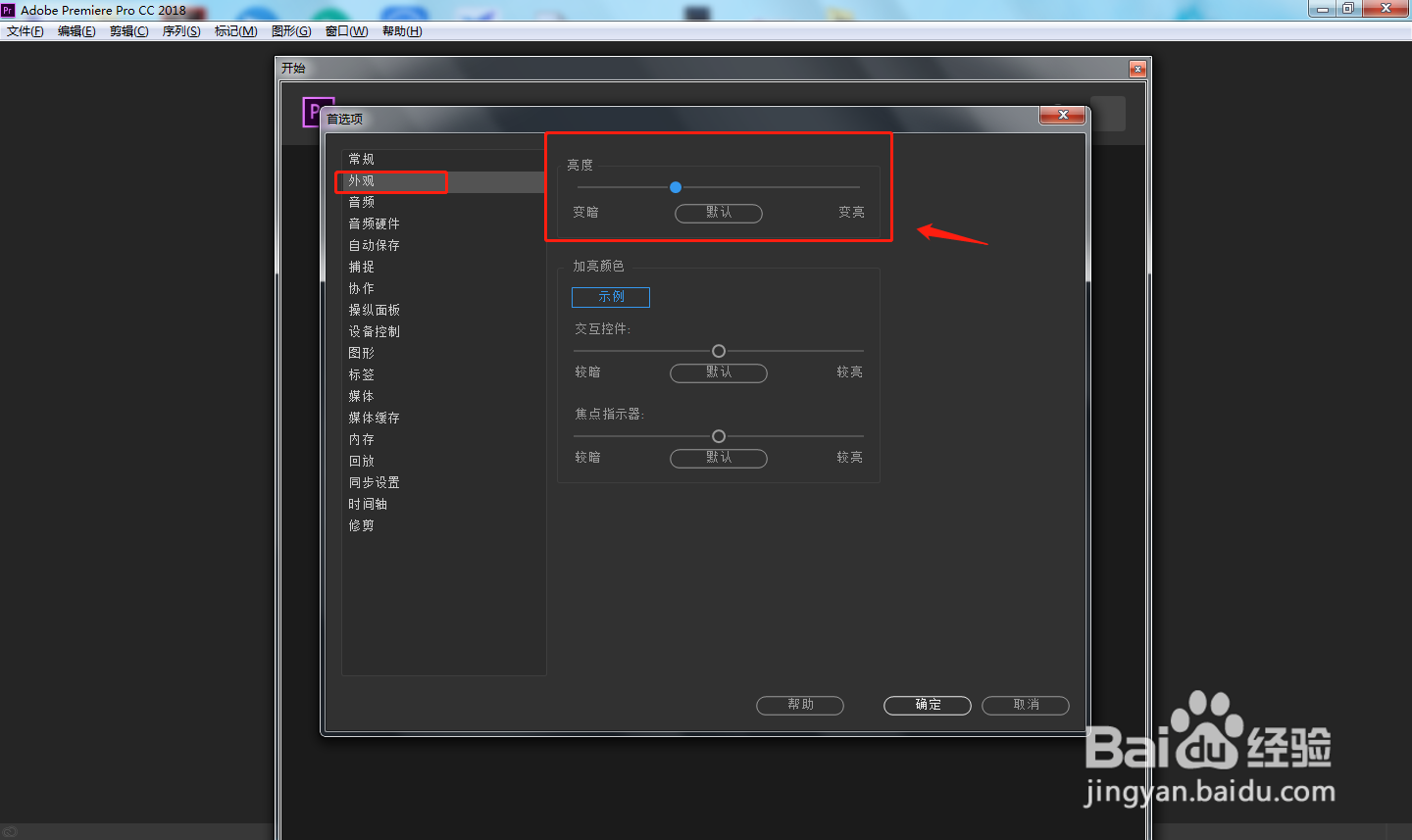Select 标签 preferences category
This screenshot has height=840, width=1412.
click(443, 374)
